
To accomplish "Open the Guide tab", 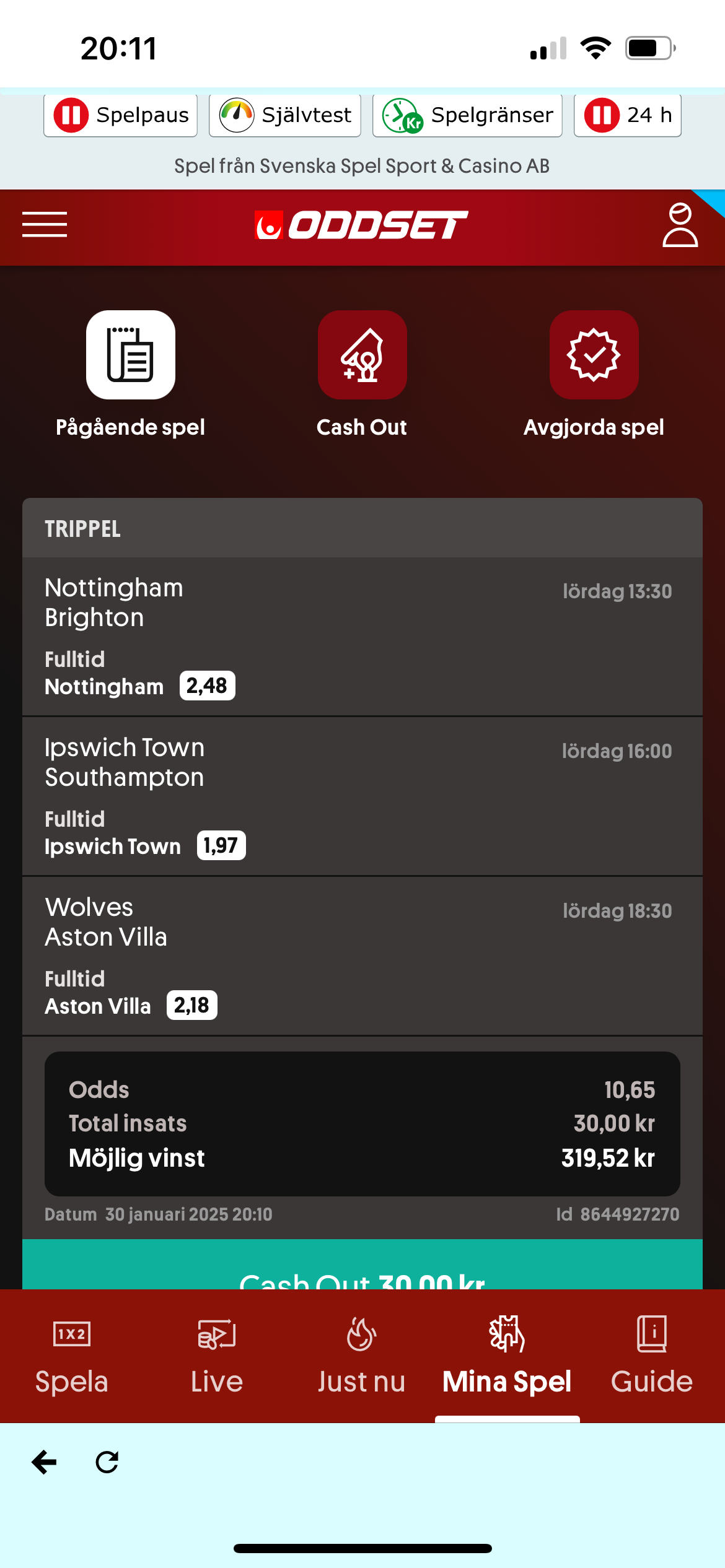I will [652, 1356].
